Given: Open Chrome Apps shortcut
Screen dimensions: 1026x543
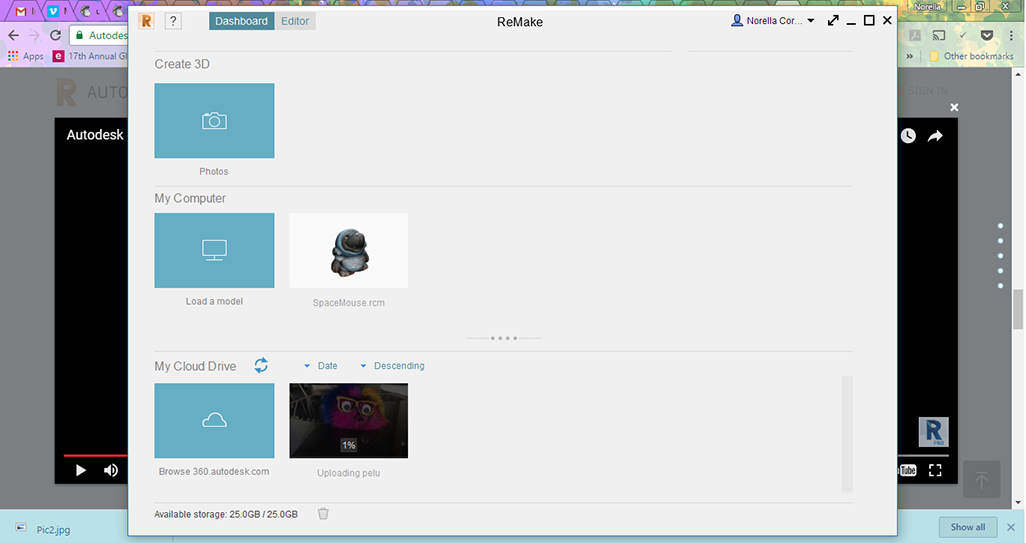Looking at the screenshot, I should pos(26,56).
